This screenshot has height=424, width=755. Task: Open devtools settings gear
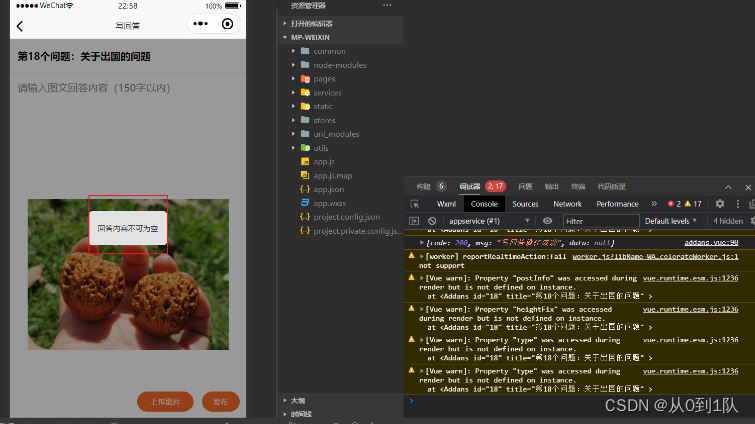(719, 204)
